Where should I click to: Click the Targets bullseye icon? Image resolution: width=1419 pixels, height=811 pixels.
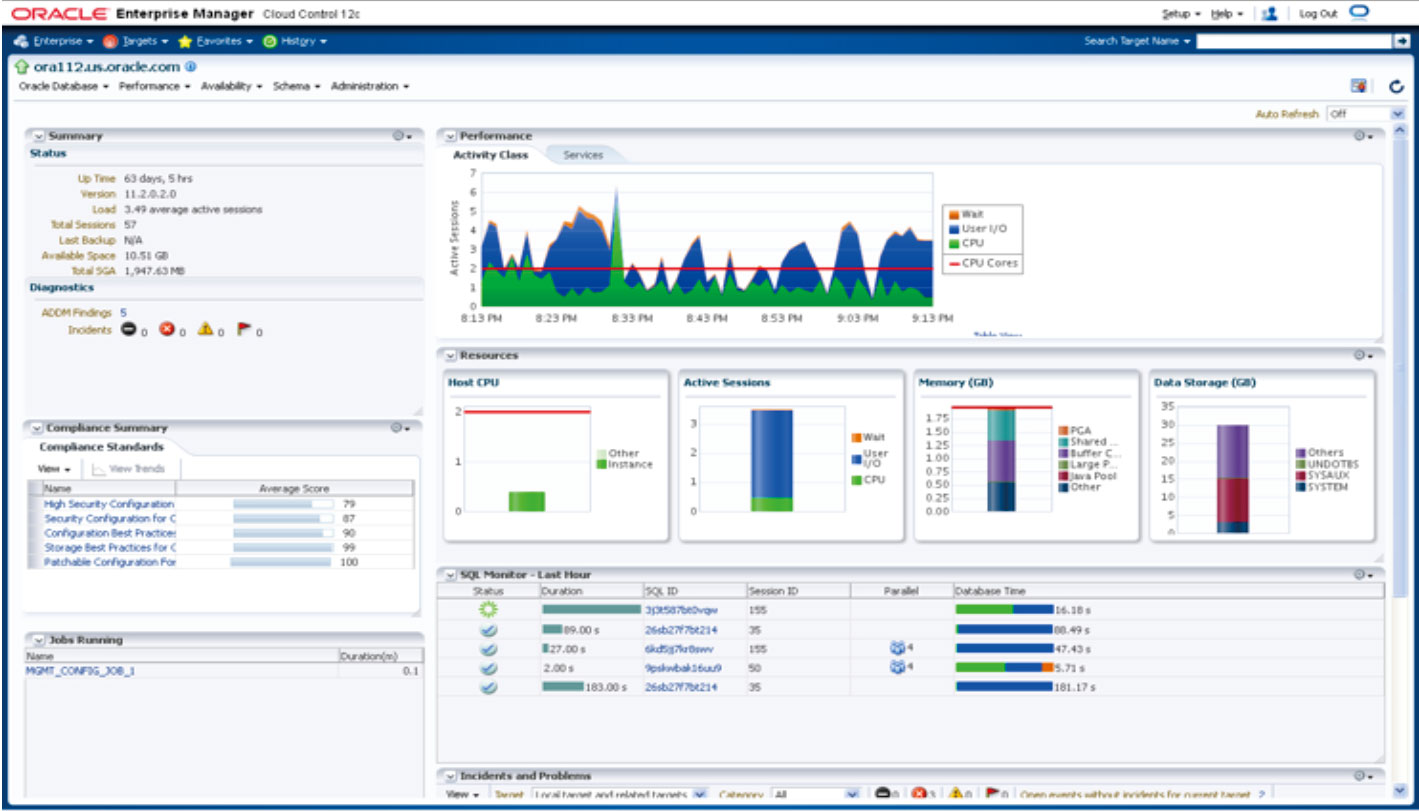tap(111, 41)
